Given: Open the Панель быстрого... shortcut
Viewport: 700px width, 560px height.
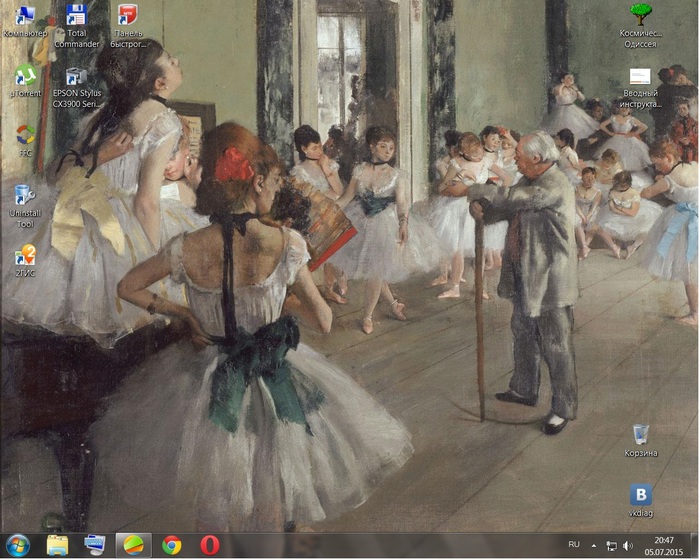Looking at the screenshot, I should 128,26.
